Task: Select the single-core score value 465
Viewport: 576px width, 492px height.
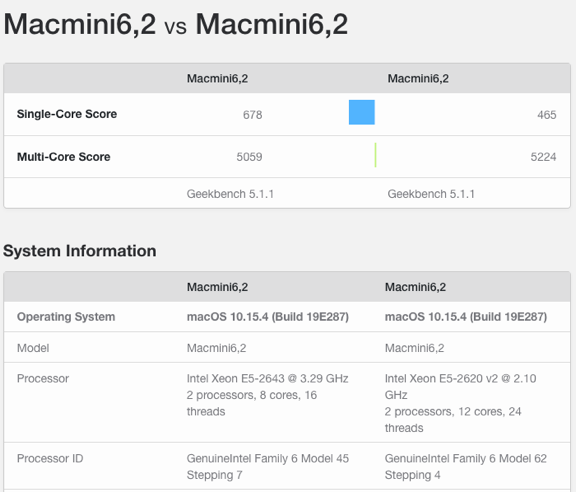Action: tap(547, 115)
